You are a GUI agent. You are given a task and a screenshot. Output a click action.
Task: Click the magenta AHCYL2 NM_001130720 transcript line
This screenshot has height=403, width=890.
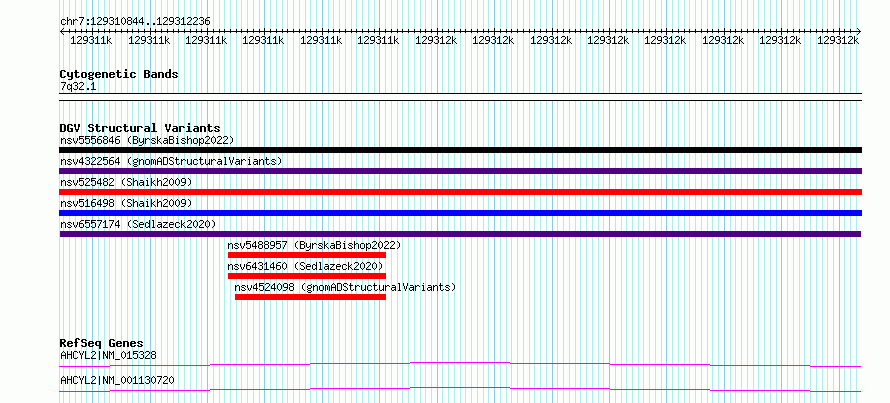pyautogui.click(x=460, y=389)
